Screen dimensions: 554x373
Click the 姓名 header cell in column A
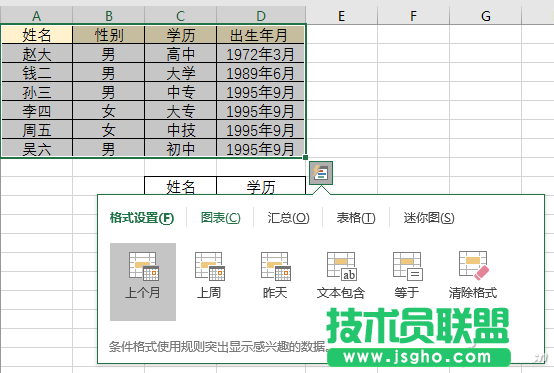(x=37, y=35)
